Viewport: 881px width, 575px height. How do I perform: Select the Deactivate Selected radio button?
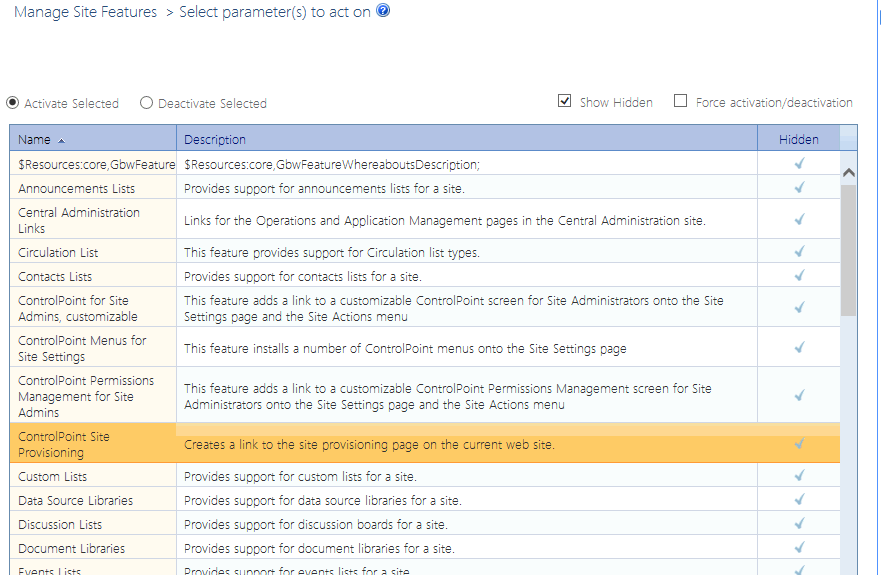[147, 103]
